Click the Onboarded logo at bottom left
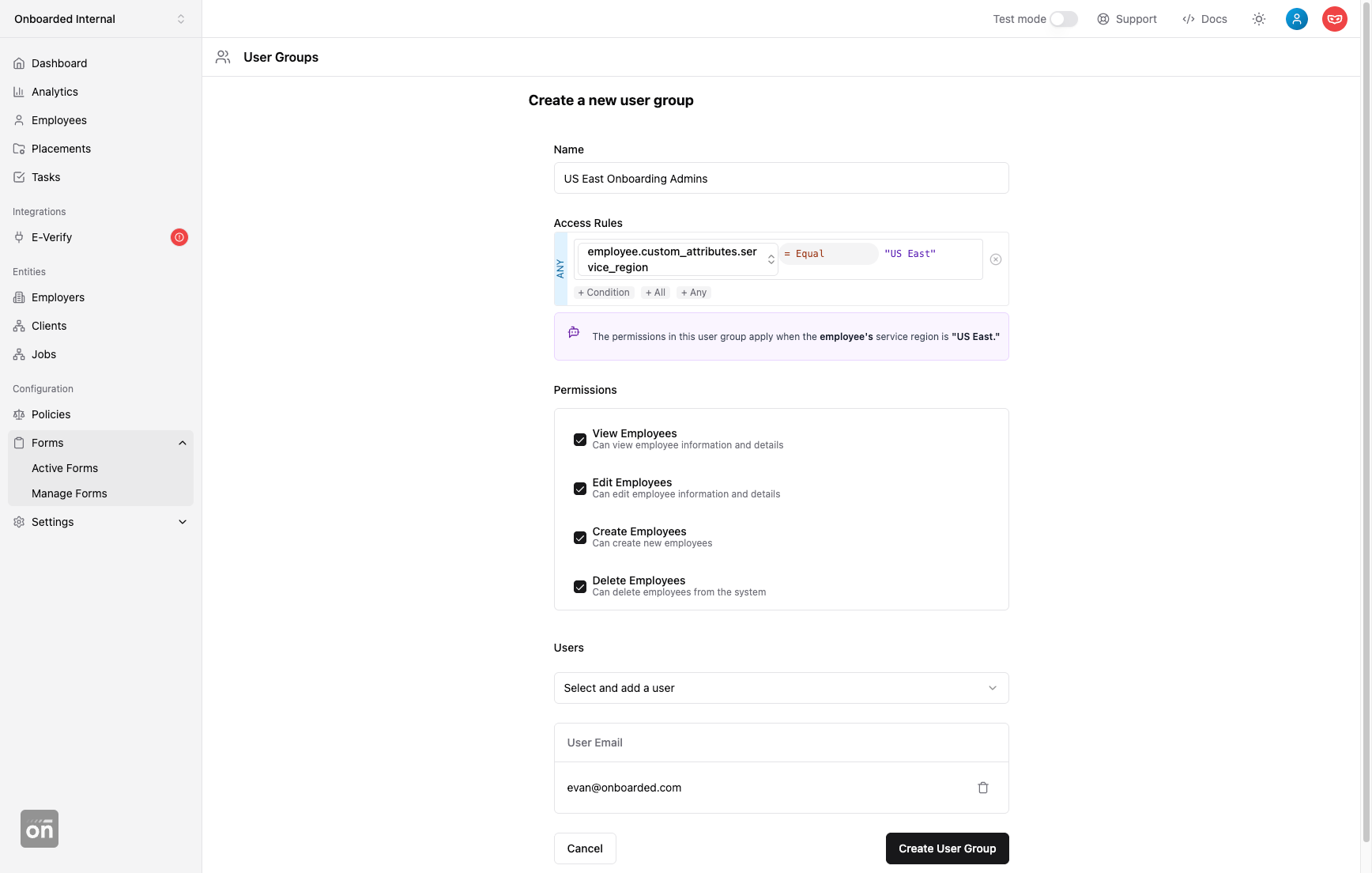 [40, 829]
